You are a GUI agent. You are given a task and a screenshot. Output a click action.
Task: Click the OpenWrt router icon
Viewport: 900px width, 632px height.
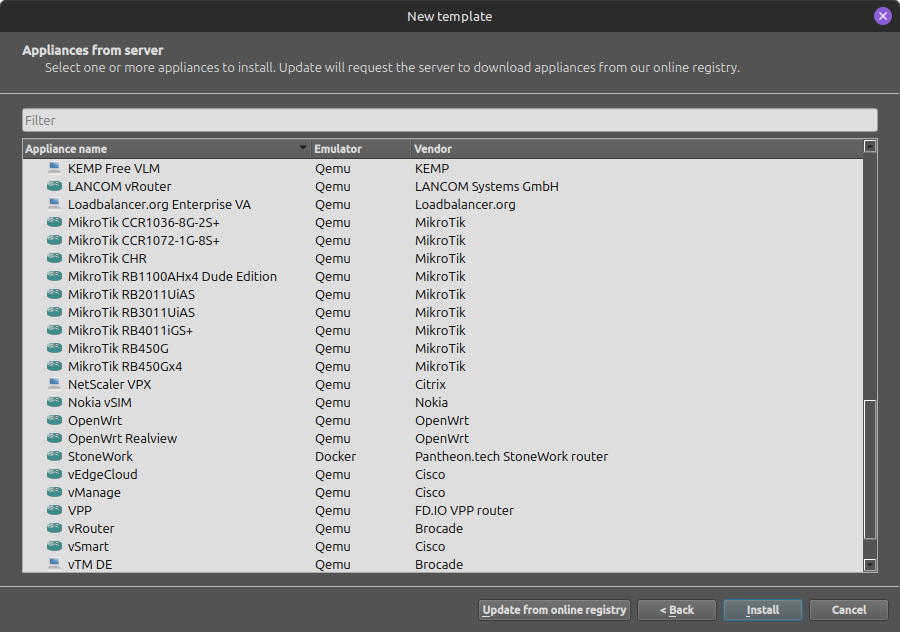[x=55, y=420]
